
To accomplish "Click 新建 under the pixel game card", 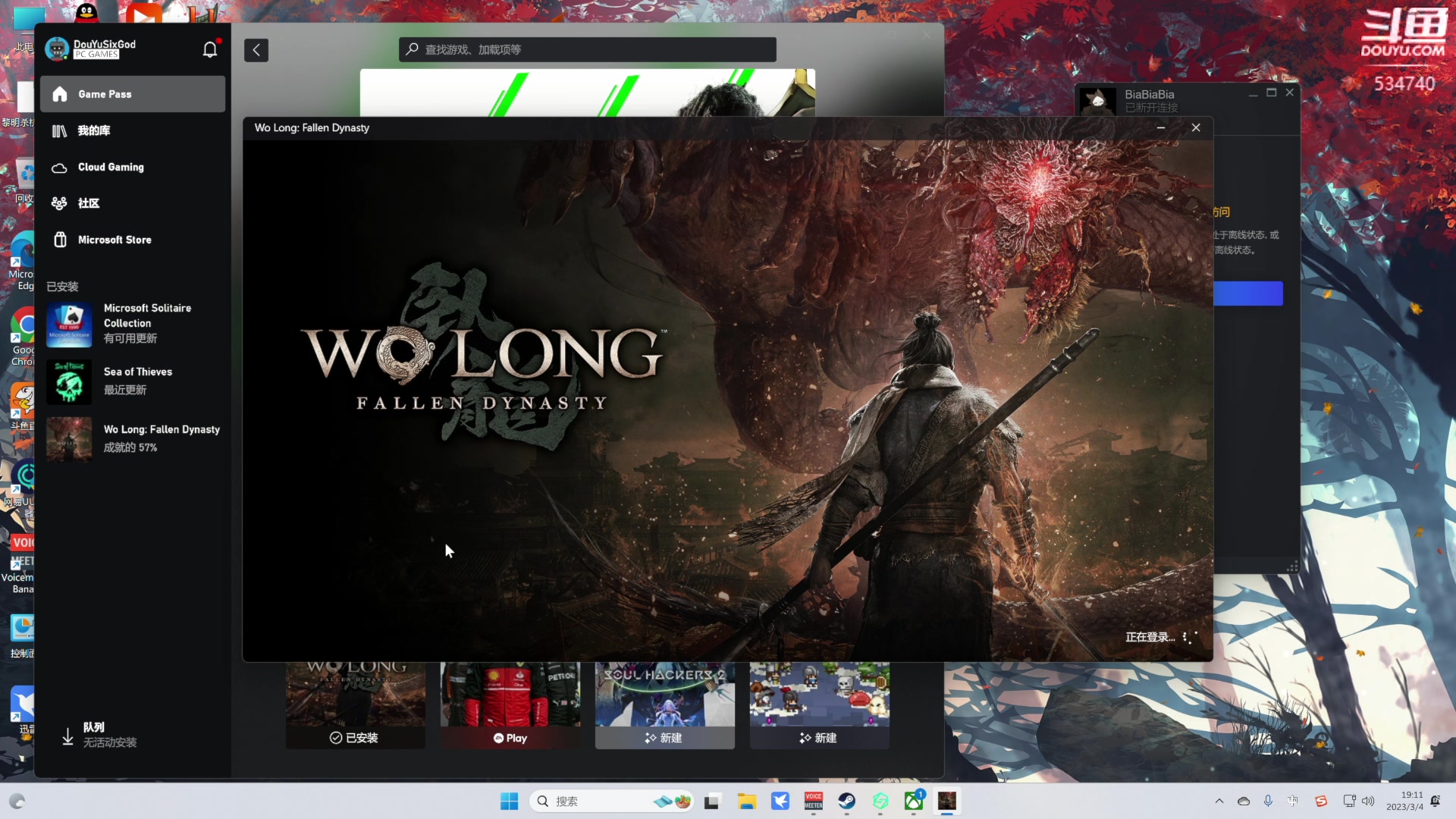I will 819,738.
